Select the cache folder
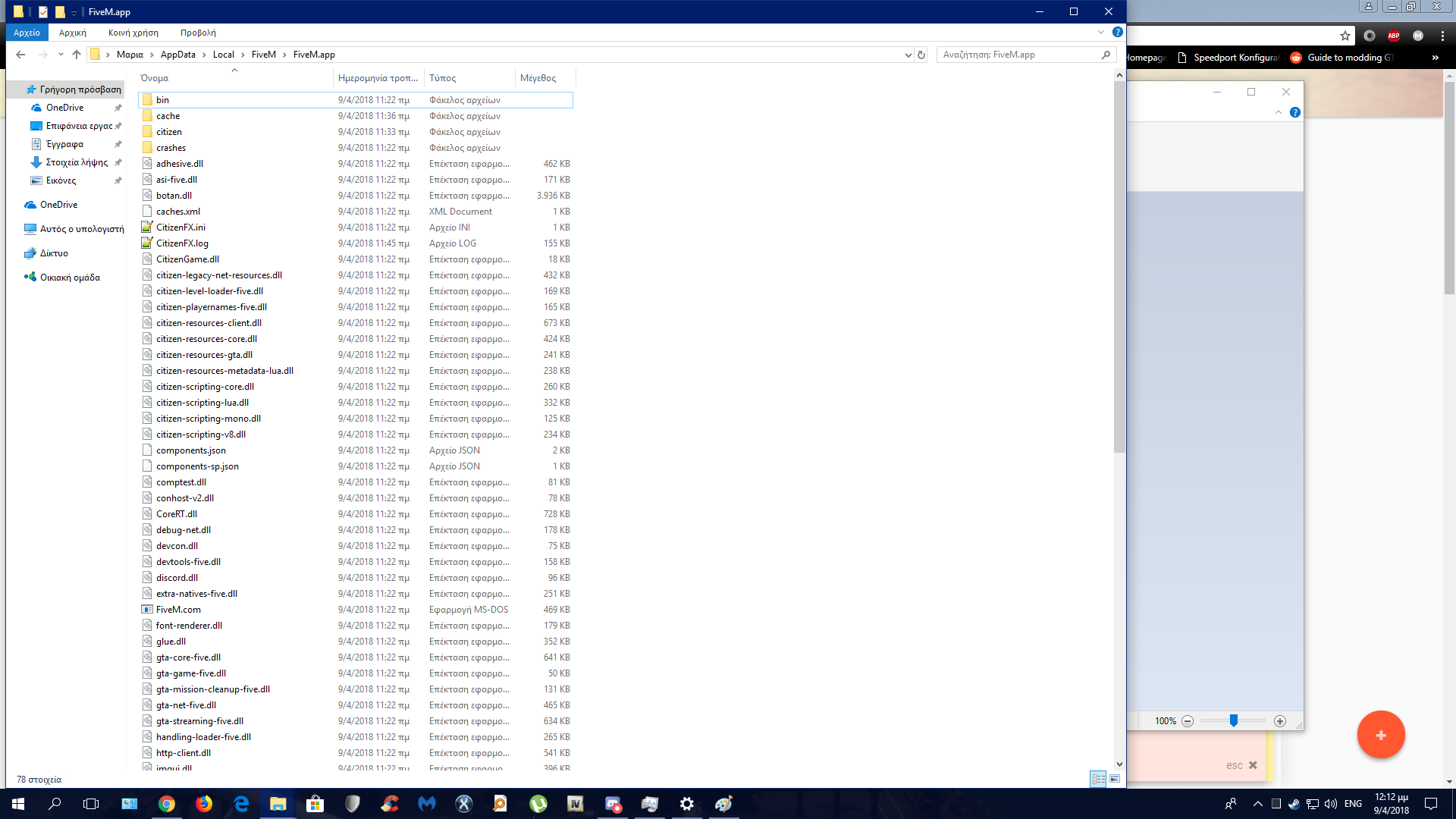The height and width of the screenshot is (819, 1456). pos(356,116)
